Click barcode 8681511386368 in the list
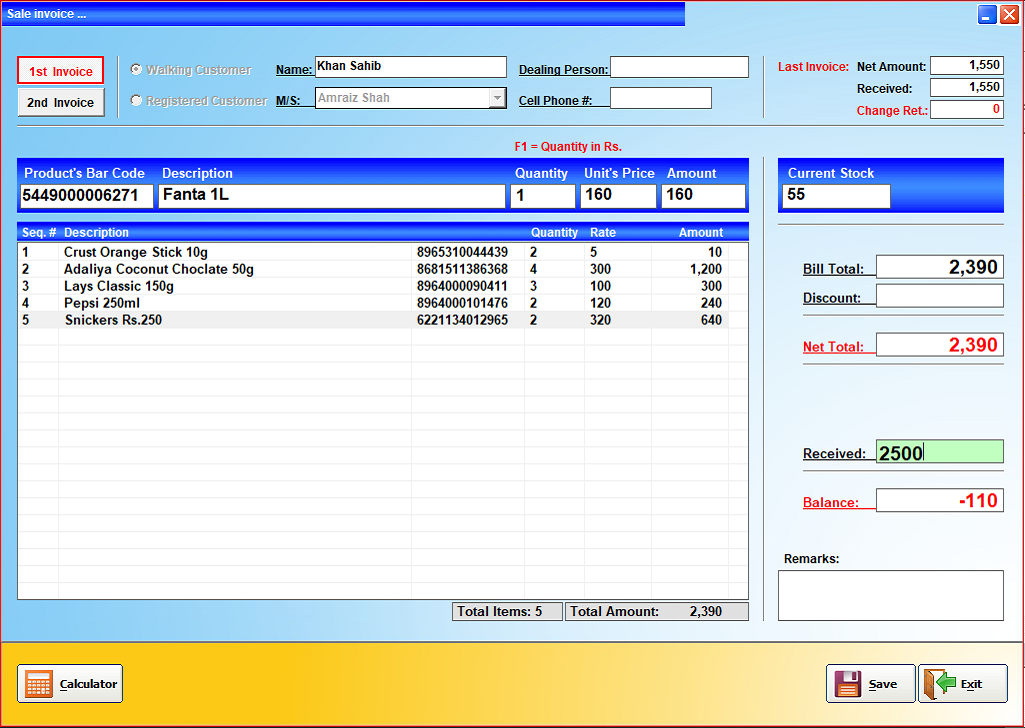 [462, 269]
